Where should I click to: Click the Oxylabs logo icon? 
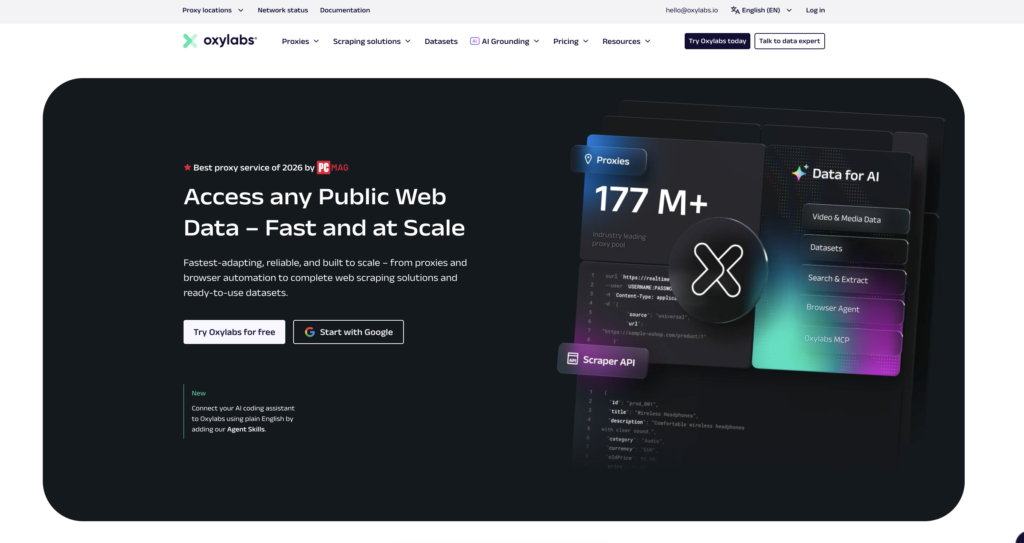190,41
